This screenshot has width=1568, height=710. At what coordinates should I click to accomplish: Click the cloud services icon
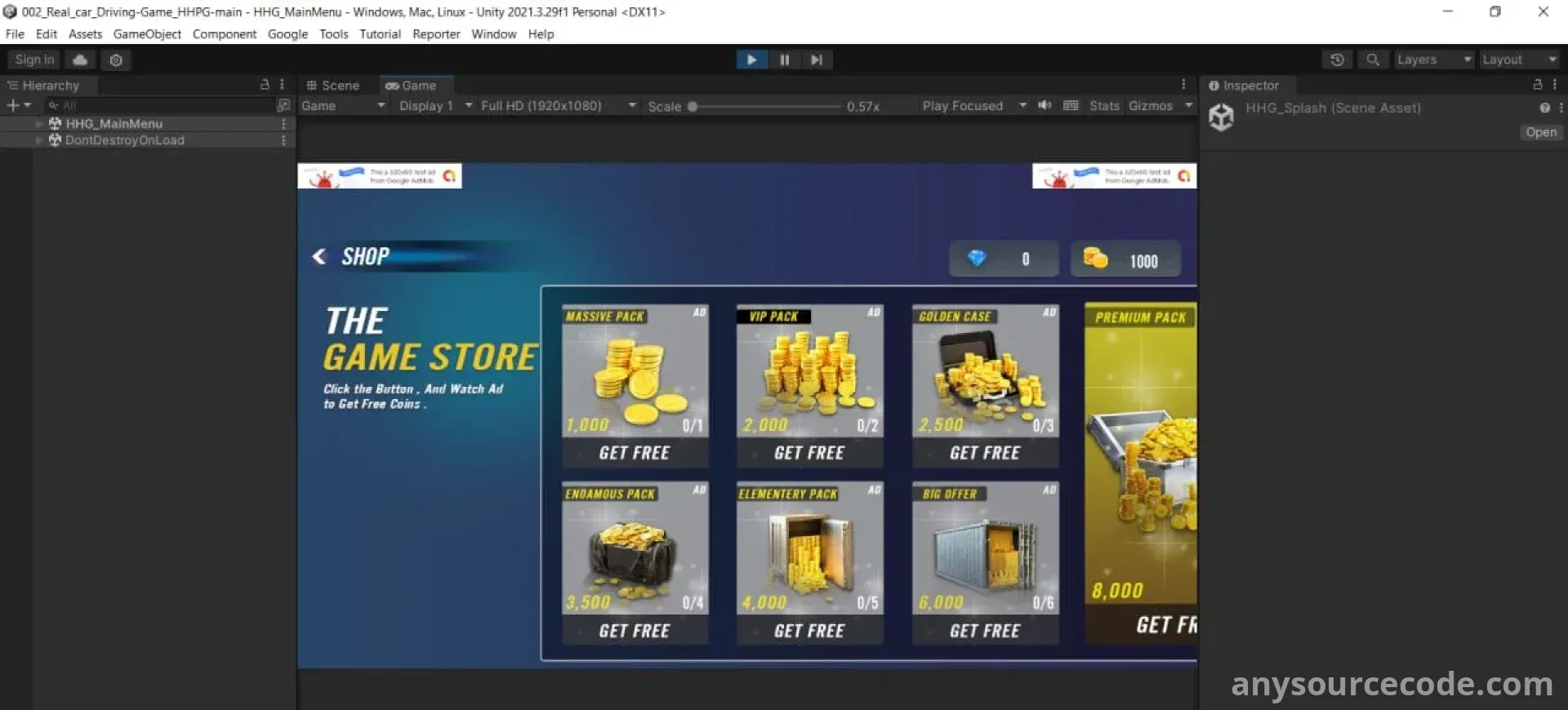[x=80, y=60]
